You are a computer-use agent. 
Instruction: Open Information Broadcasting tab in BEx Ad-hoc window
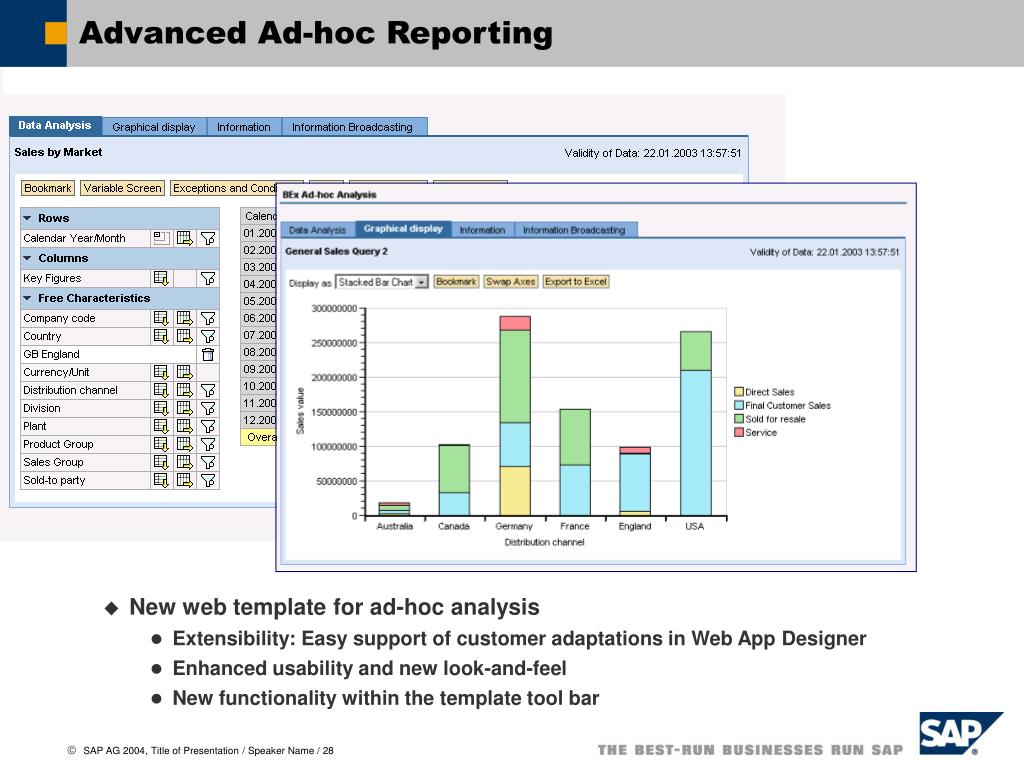[x=574, y=230]
